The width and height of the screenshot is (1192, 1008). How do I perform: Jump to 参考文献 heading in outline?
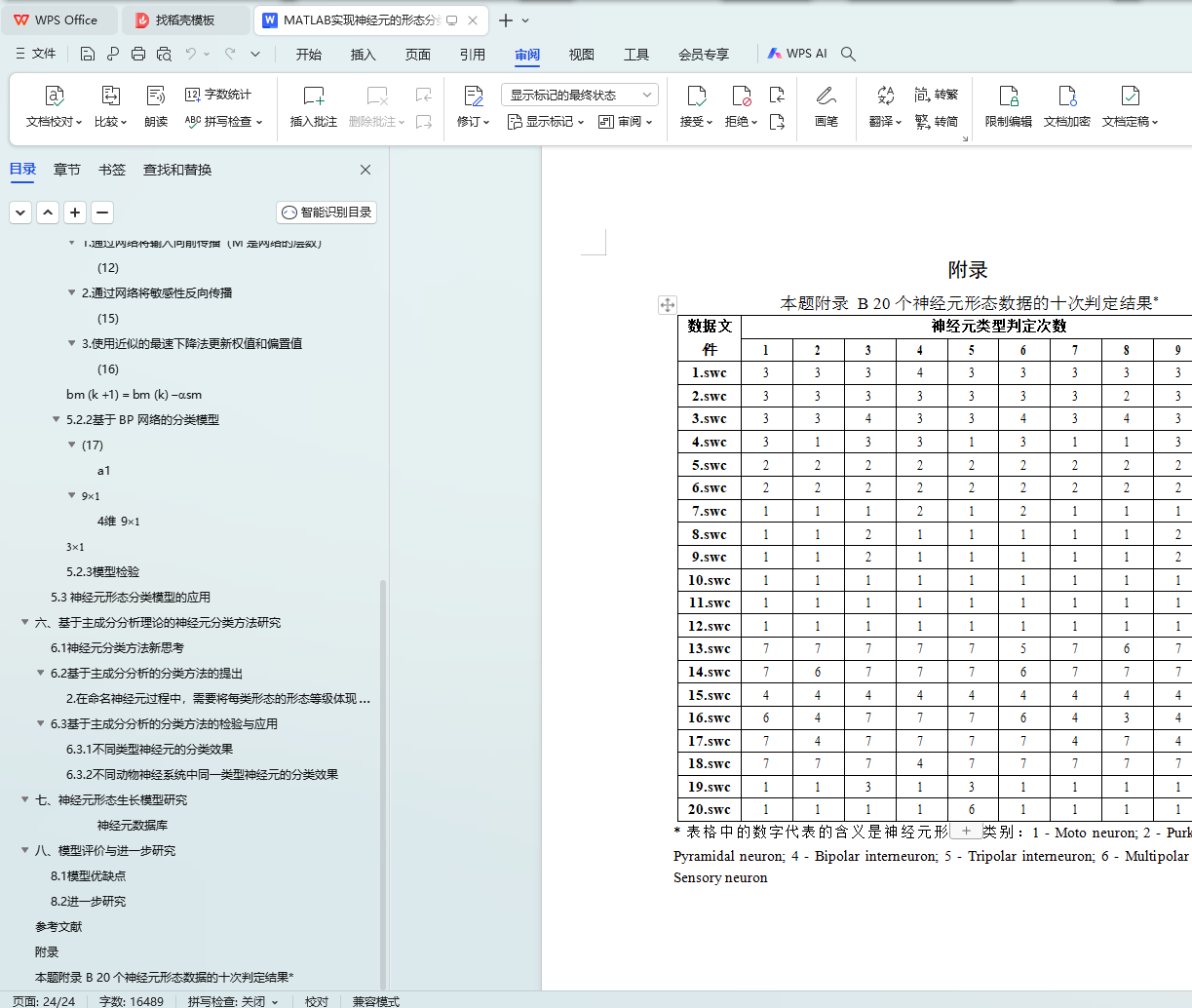[x=58, y=927]
